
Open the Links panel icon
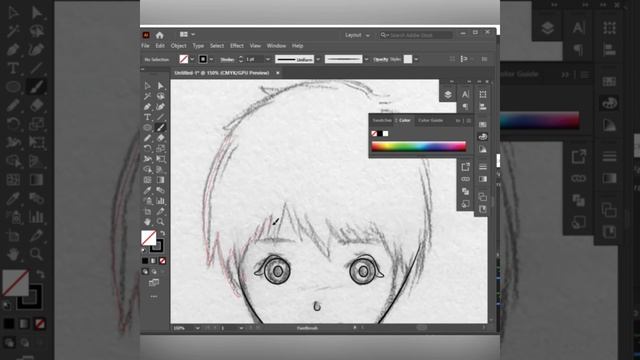pos(465,179)
